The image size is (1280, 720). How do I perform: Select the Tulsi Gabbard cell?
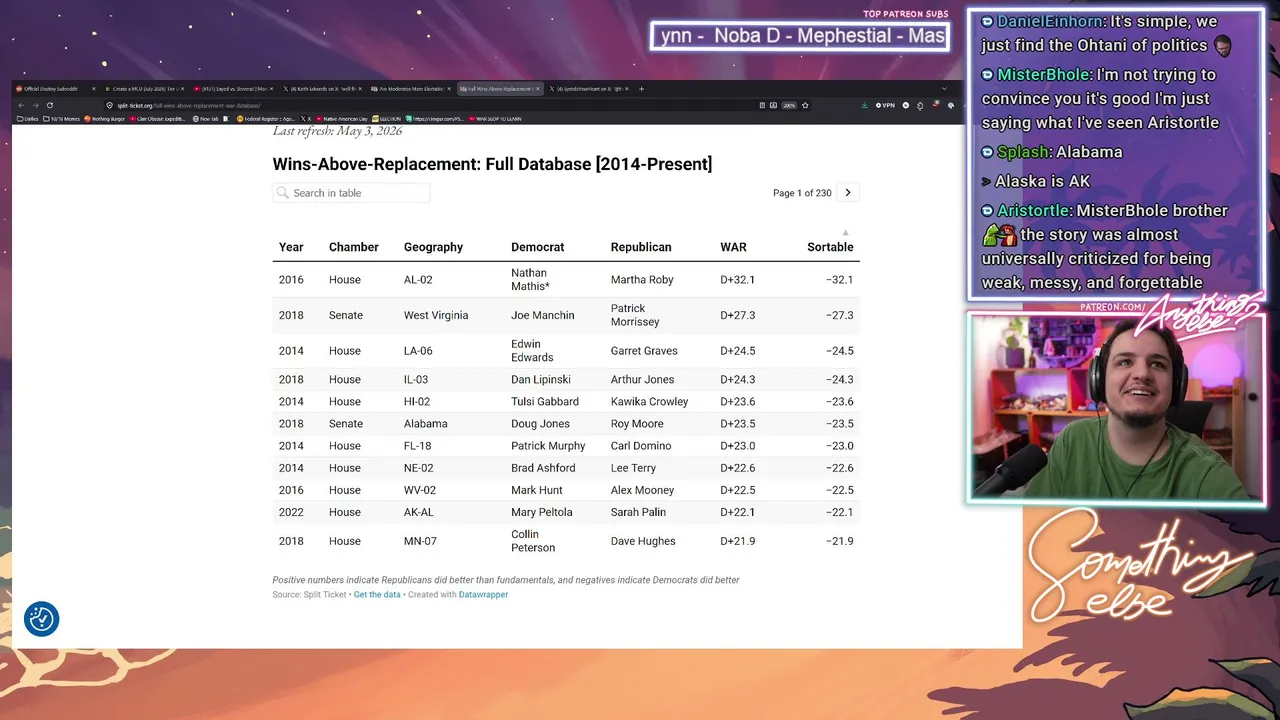coord(545,402)
